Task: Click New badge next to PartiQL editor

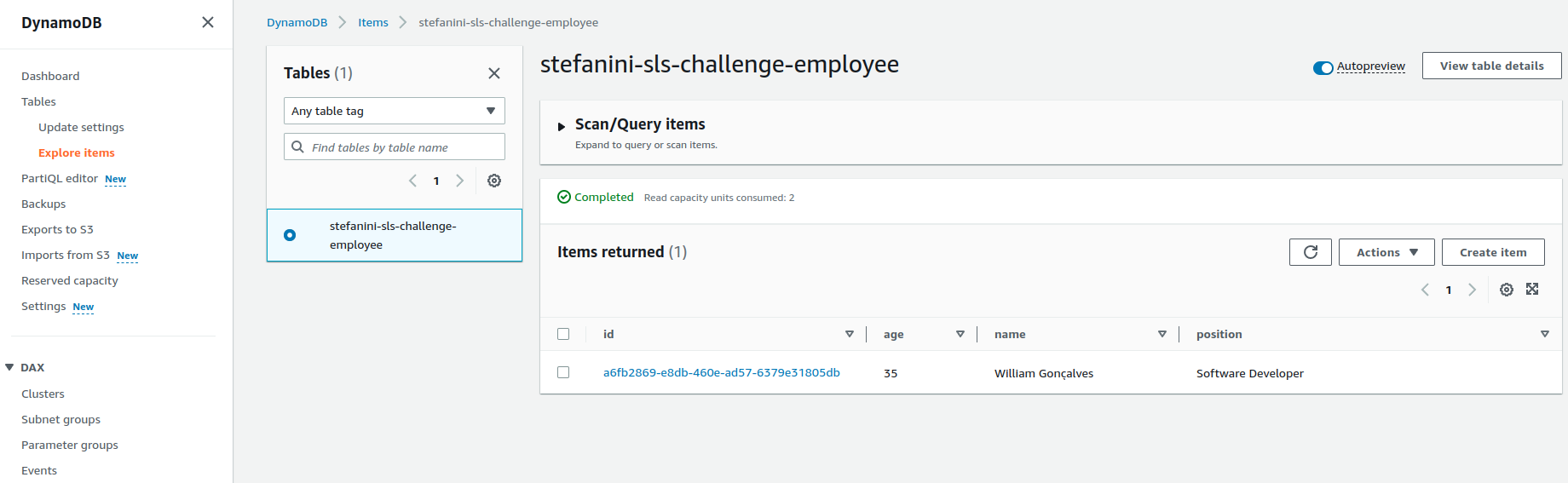Action: click(115, 179)
